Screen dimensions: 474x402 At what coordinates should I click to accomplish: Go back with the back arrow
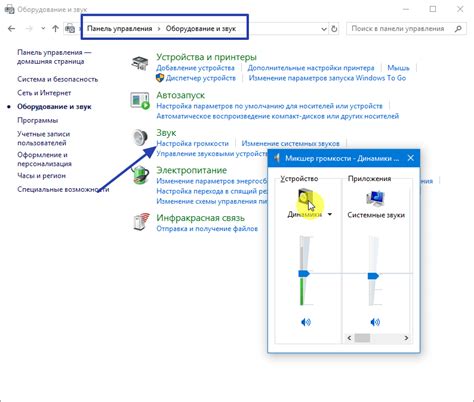point(11,29)
